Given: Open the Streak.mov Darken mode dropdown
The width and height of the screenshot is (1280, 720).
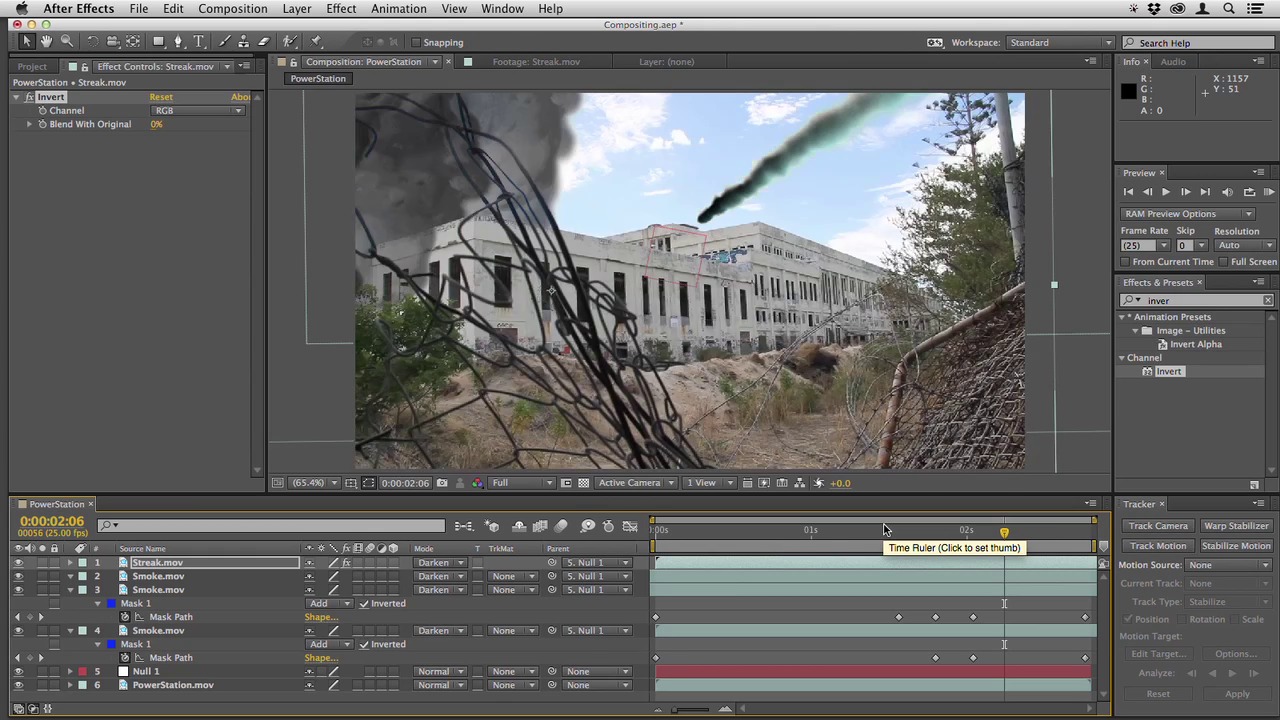Looking at the screenshot, I should coord(440,563).
